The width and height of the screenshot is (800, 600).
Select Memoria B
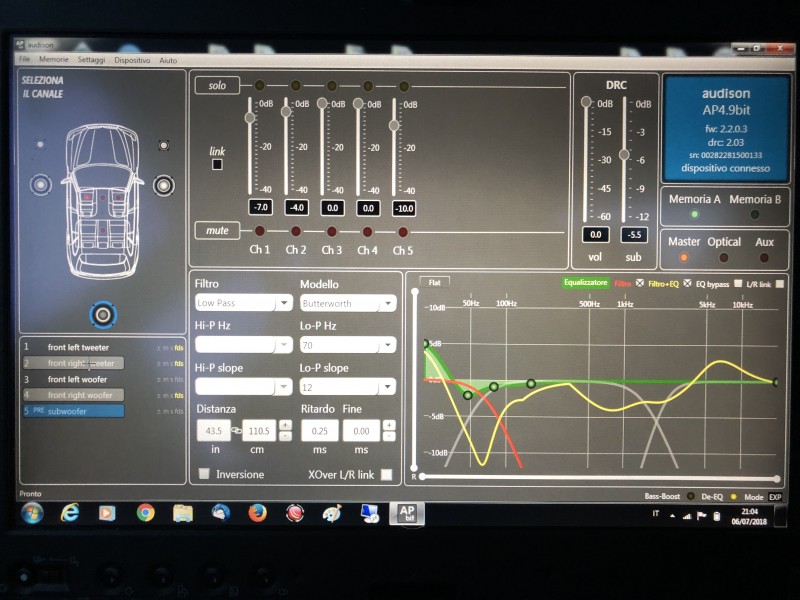755,215
